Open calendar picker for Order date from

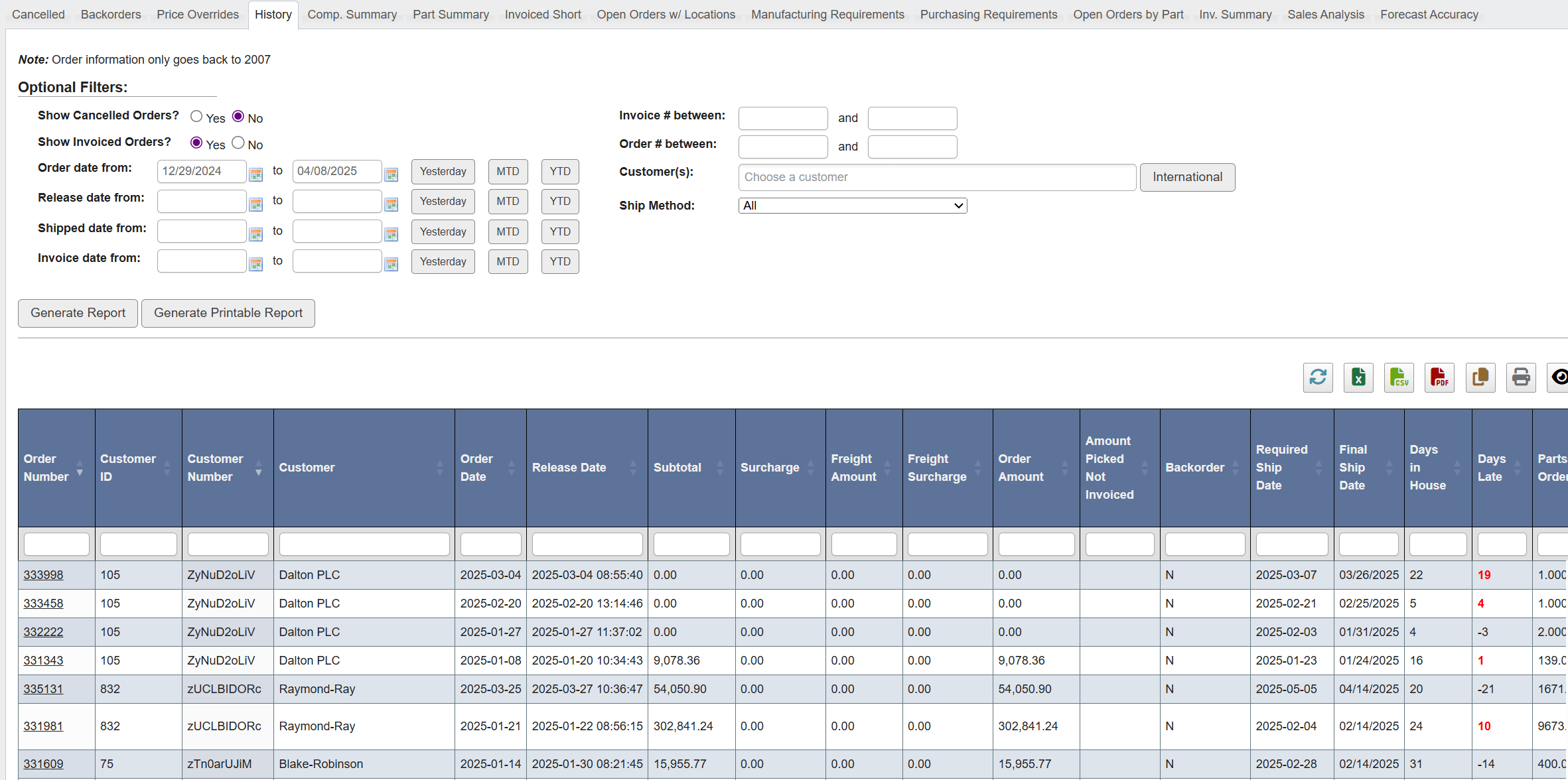tap(255, 174)
